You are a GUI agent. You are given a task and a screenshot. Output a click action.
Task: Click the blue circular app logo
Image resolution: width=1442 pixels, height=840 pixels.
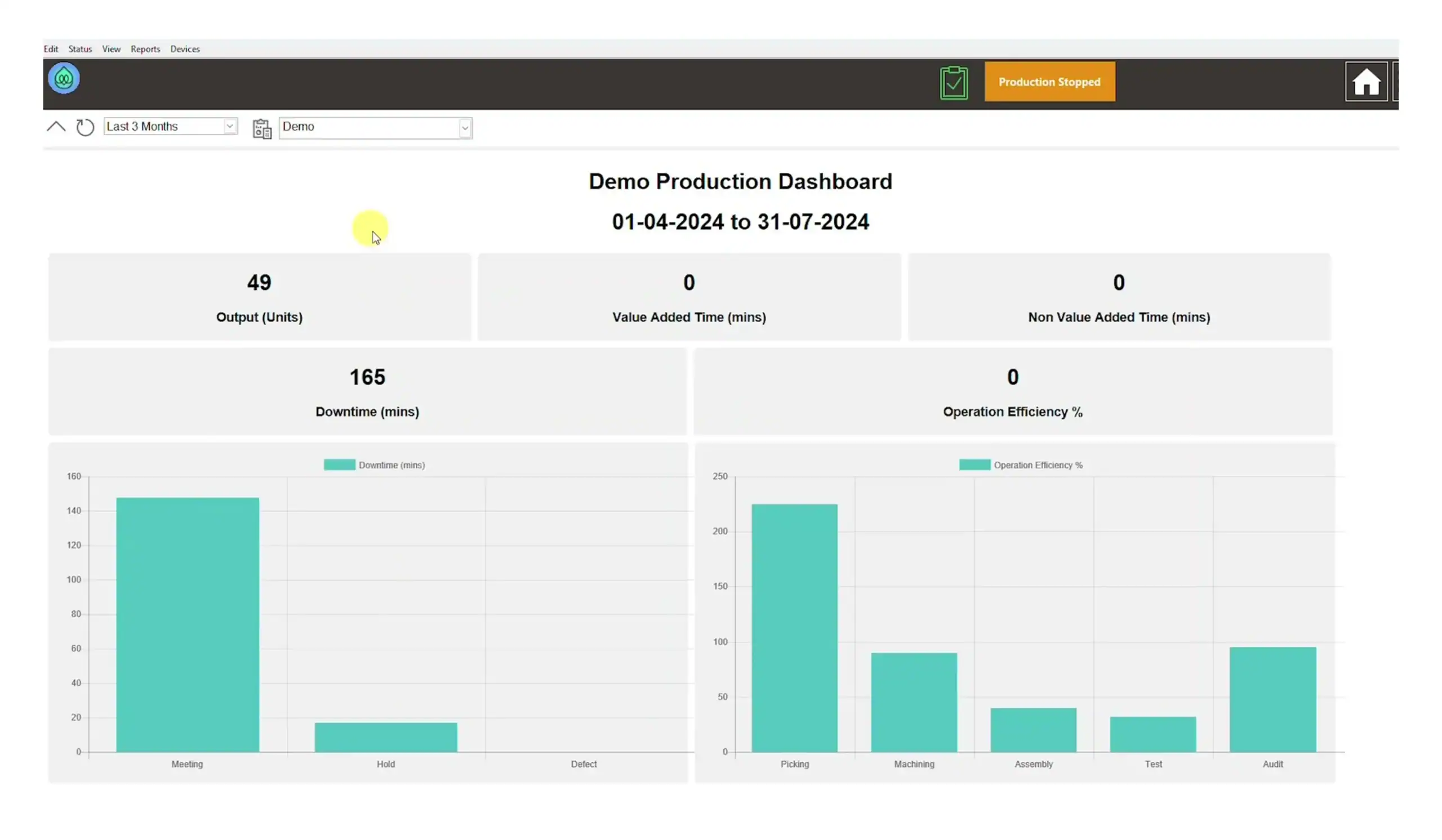(64, 78)
